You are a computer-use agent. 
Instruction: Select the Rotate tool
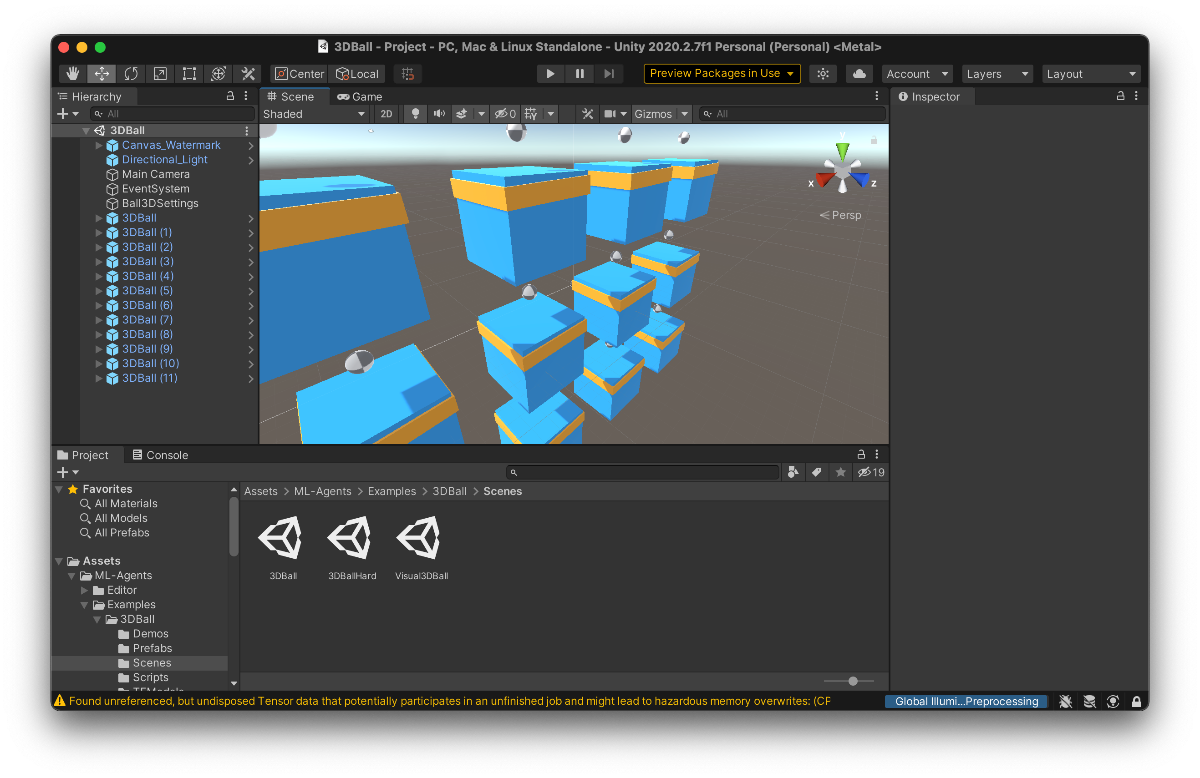click(x=131, y=74)
